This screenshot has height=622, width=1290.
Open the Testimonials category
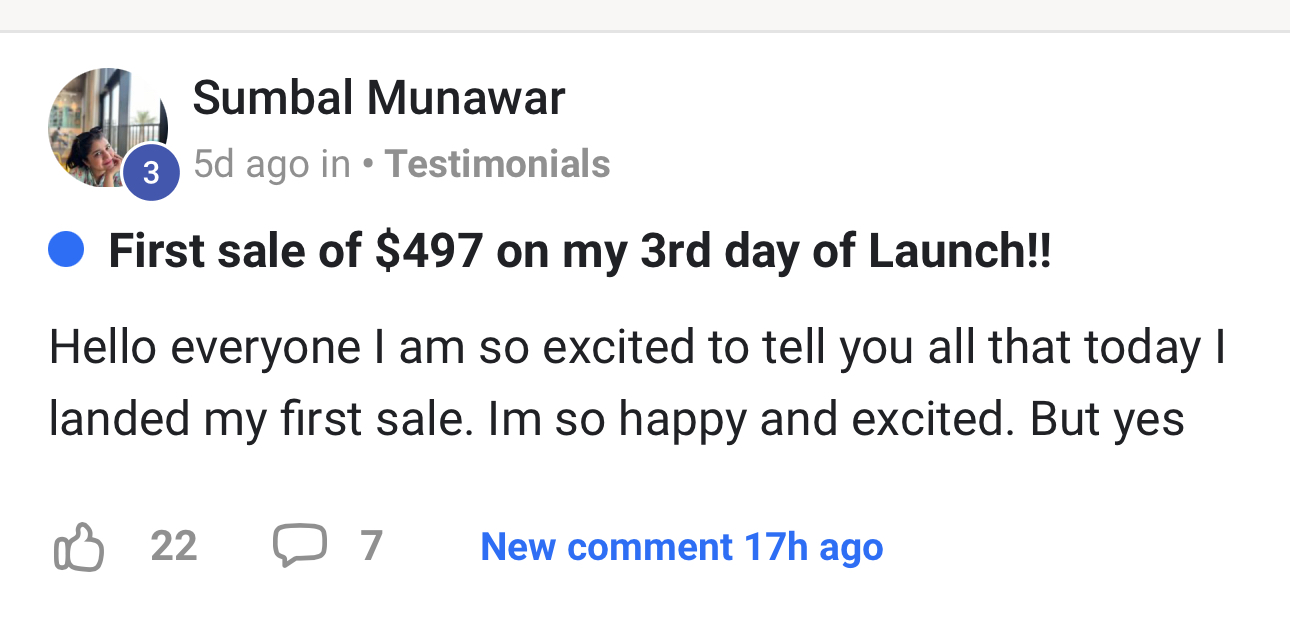coord(497,164)
